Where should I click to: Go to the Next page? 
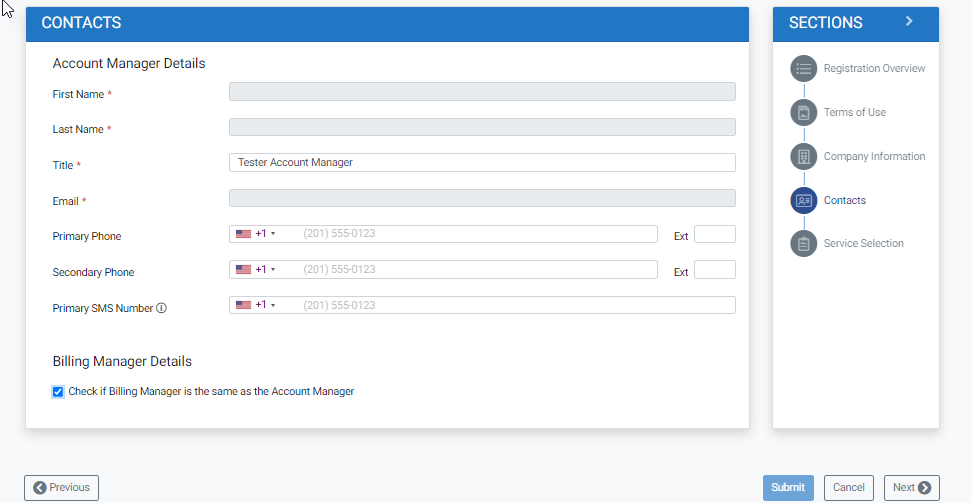point(911,488)
